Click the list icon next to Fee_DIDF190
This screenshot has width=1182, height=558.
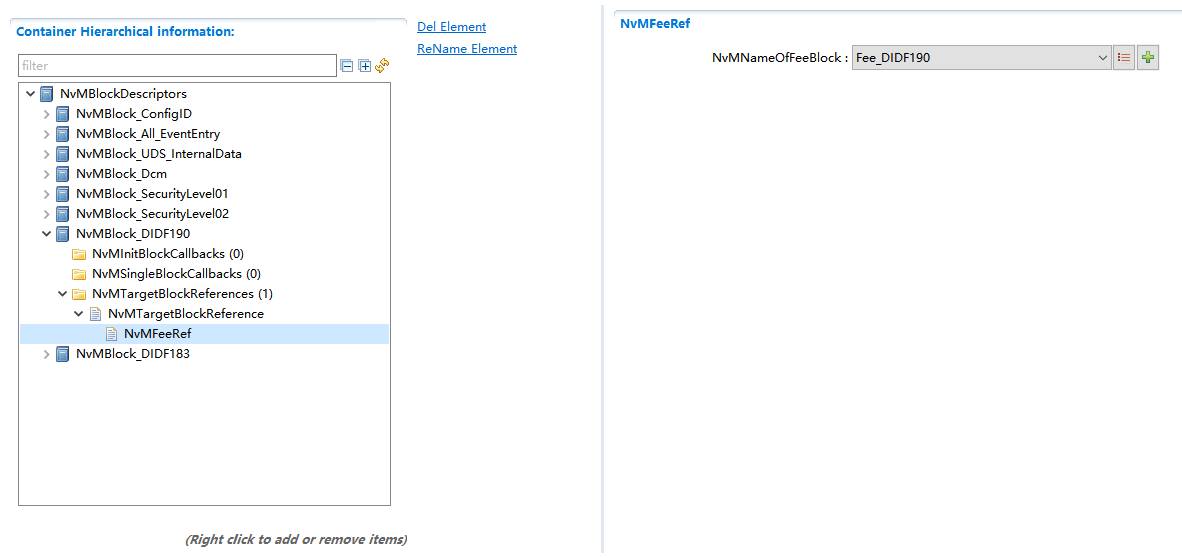pyautogui.click(x=1124, y=58)
